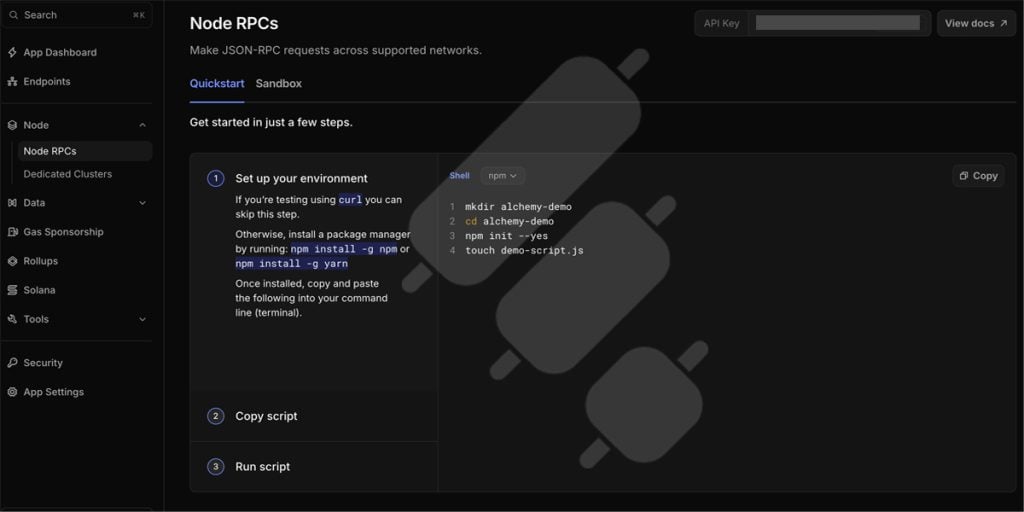Click the 'touch demo-script.js' code line
The height and width of the screenshot is (512, 1024).
click(524, 250)
